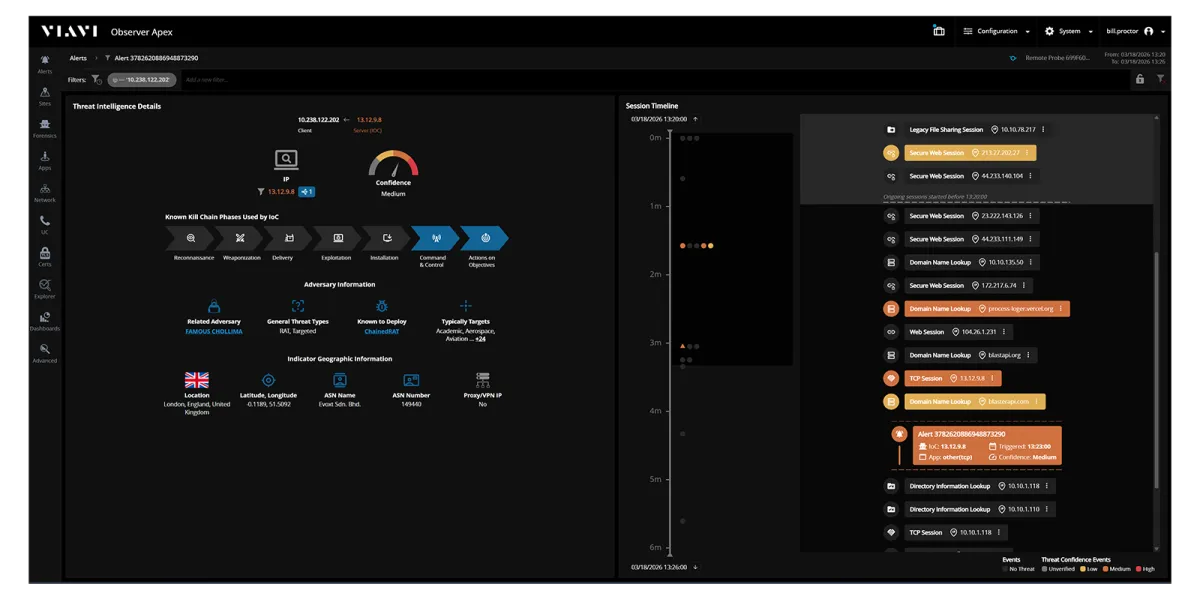Click the client IP 10.238.122.202 text
Viewport: 1200px width, 593px height.
tap(319, 120)
